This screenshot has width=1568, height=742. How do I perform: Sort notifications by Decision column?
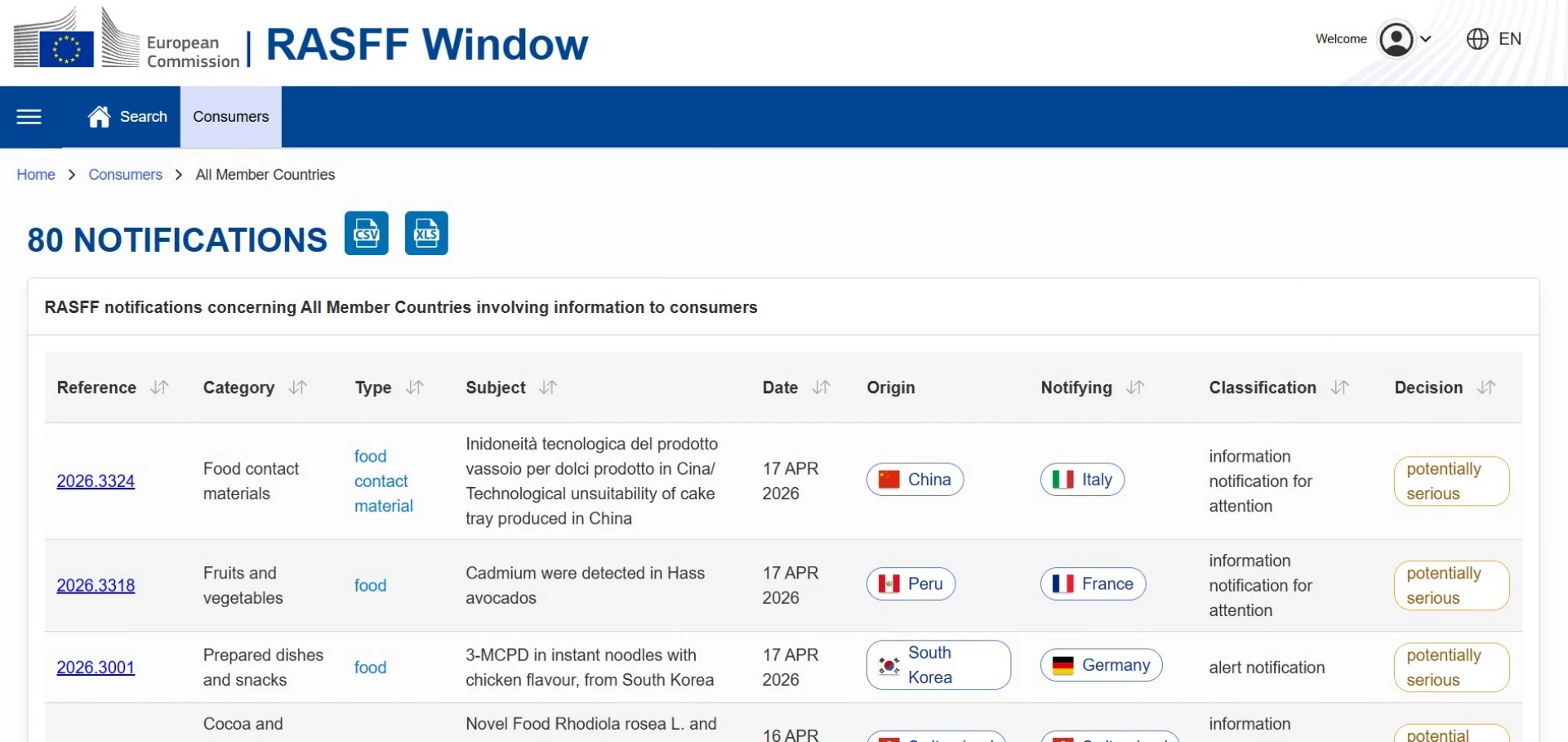1486,387
